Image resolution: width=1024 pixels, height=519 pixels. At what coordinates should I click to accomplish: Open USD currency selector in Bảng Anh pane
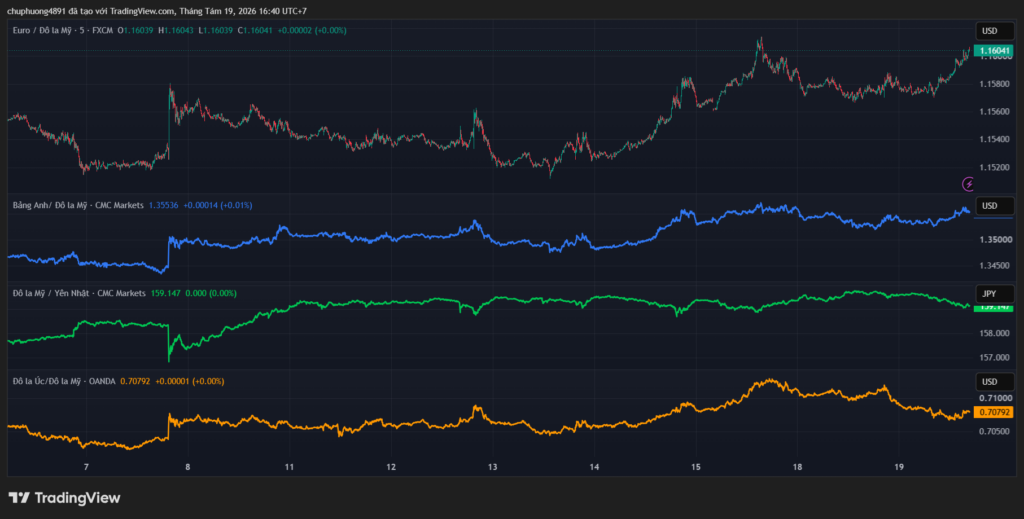tap(995, 206)
